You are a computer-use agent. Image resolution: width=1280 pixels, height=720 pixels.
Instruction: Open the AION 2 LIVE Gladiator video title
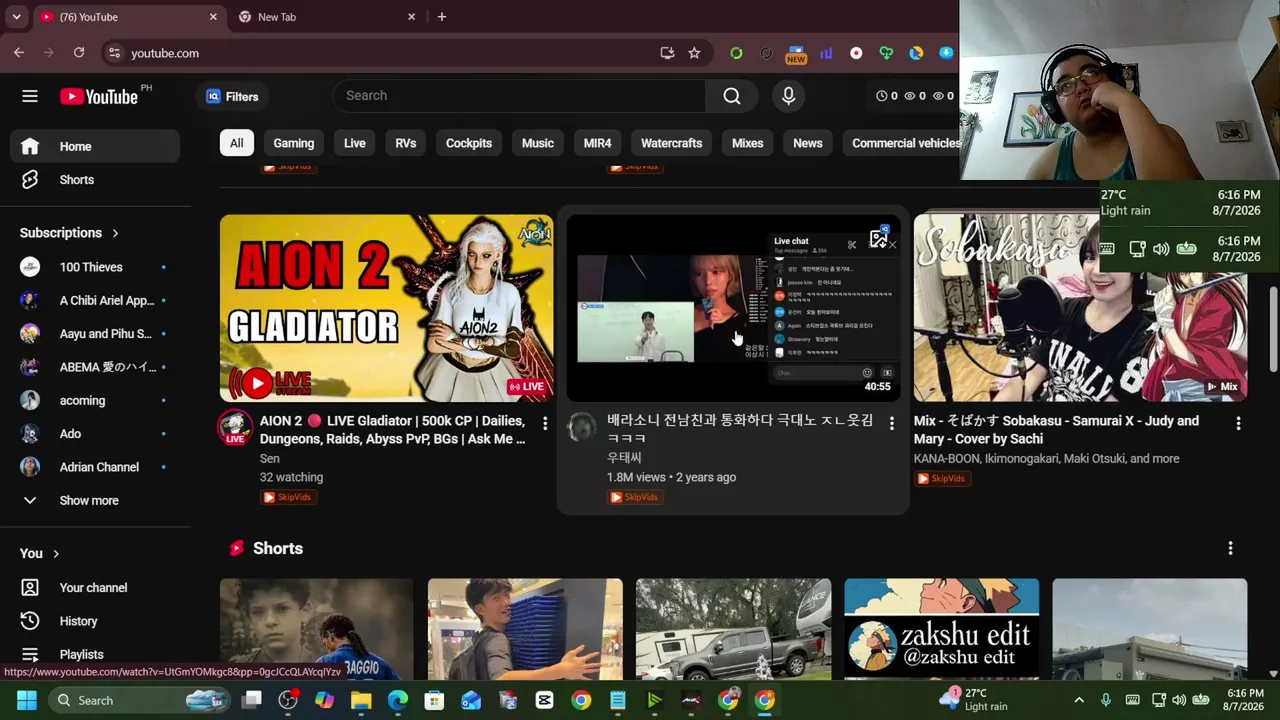pos(393,430)
